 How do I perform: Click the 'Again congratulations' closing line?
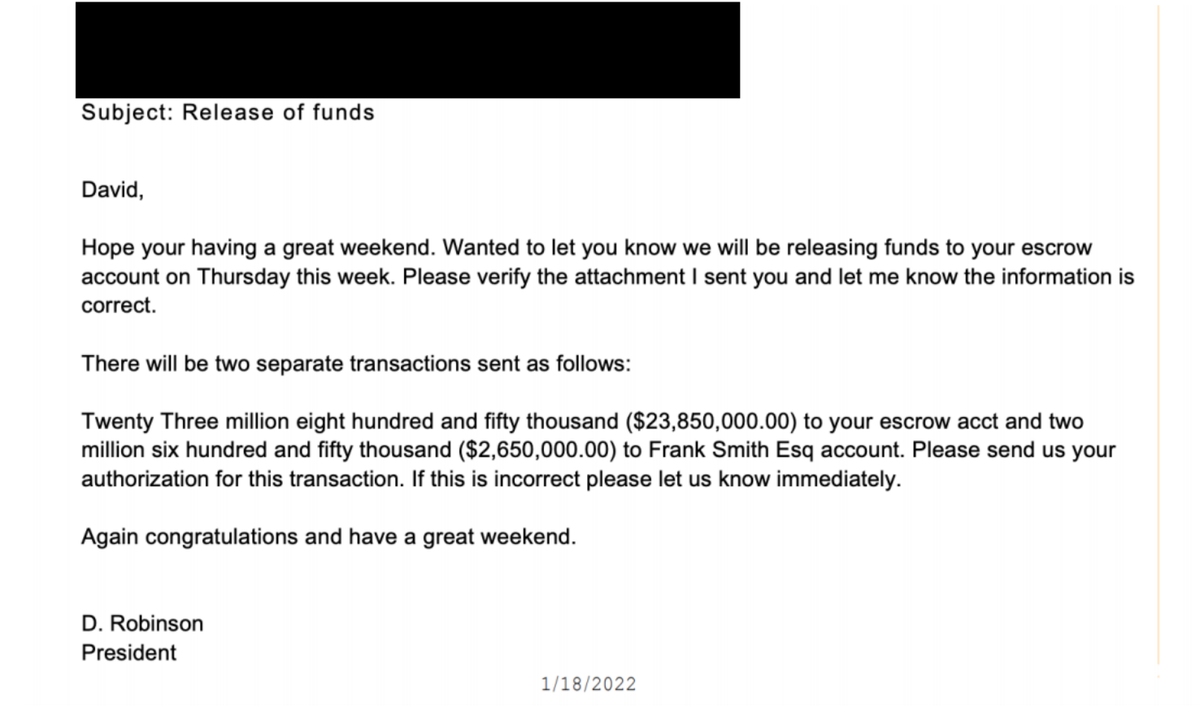(328, 537)
